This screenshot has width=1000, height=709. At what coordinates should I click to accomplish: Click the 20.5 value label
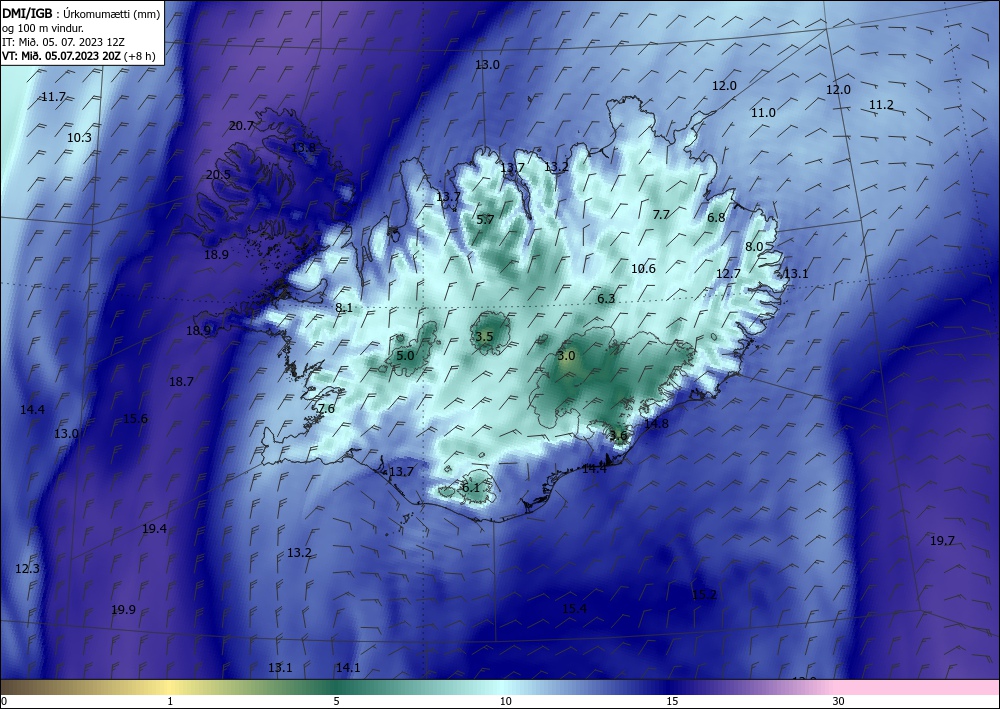coord(218,175)
